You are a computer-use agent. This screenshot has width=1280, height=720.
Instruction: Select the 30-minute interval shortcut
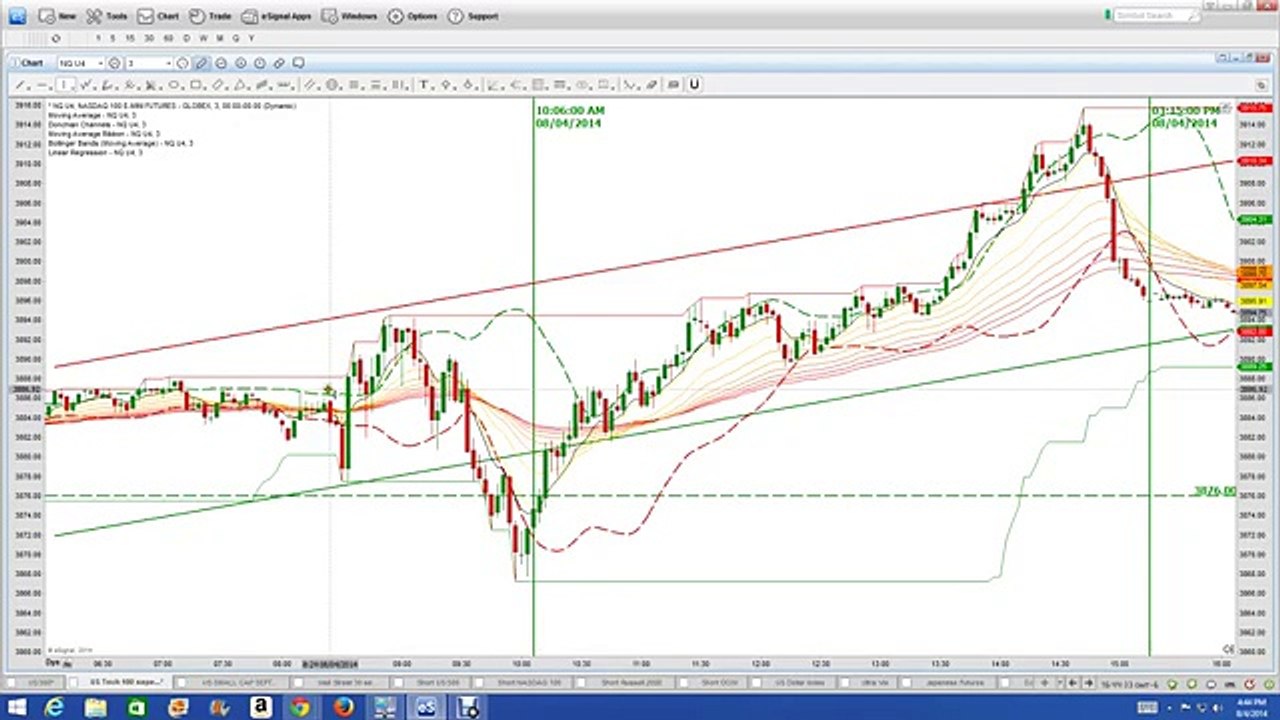(149, 38)
